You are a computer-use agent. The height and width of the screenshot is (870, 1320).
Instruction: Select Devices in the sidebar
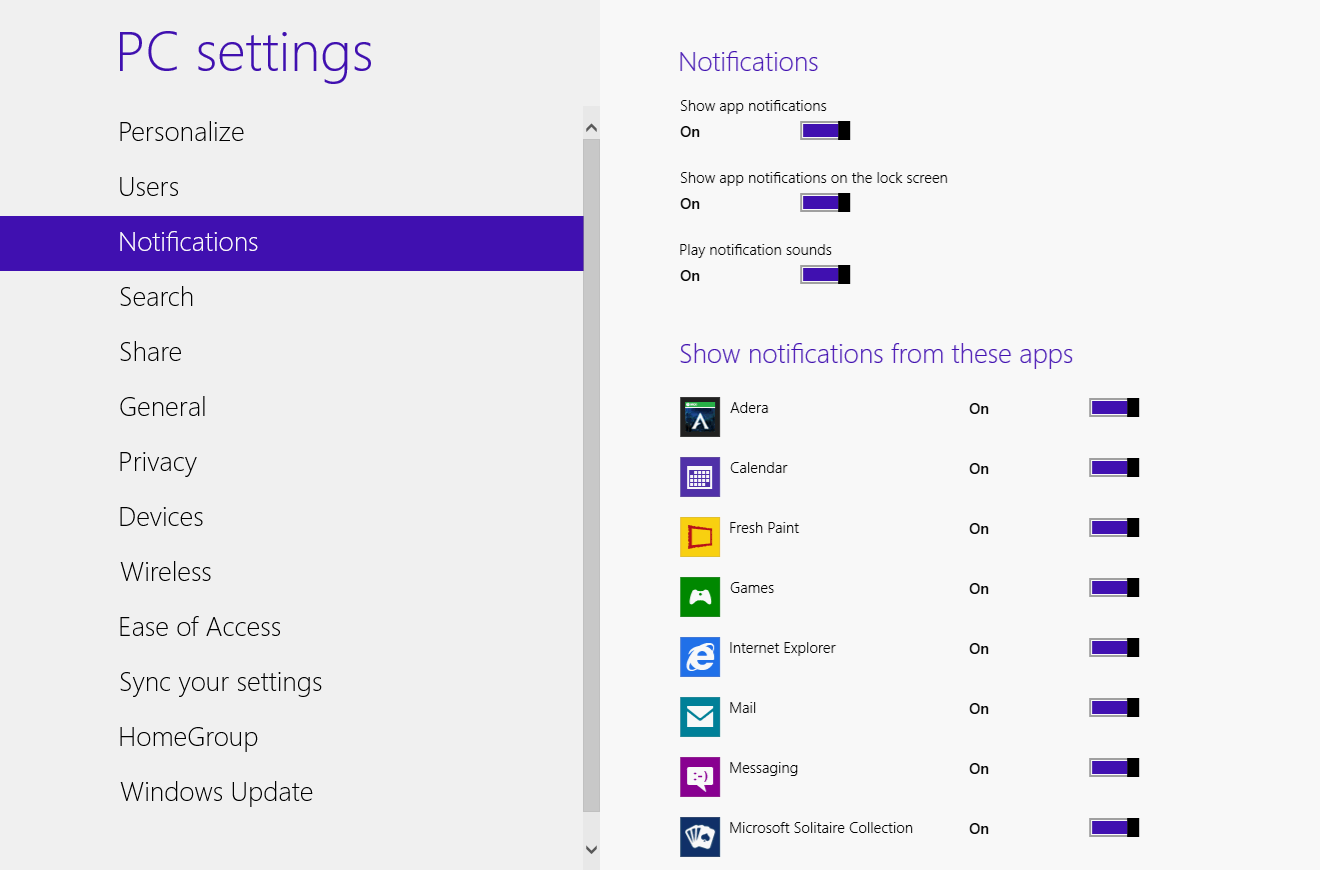(x=291, y=517)
